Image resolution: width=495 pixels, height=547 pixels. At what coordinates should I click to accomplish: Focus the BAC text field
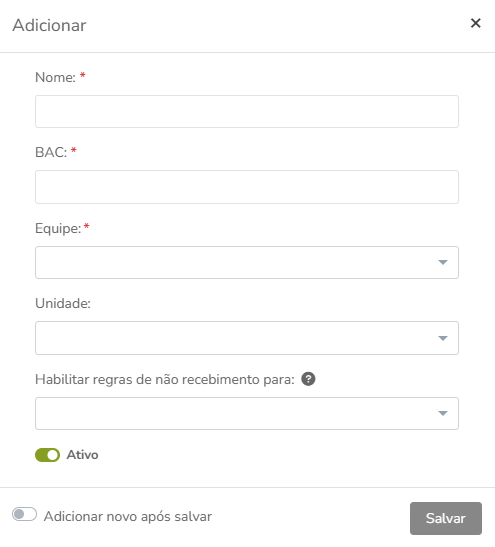point(247,187)
